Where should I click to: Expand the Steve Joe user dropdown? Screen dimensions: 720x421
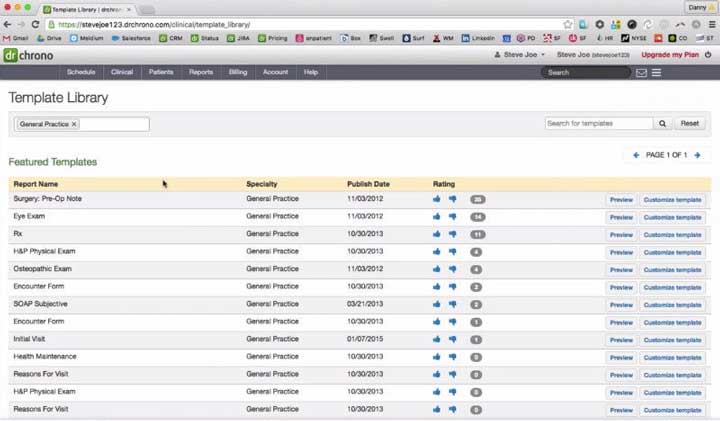(x=521, y=56)
